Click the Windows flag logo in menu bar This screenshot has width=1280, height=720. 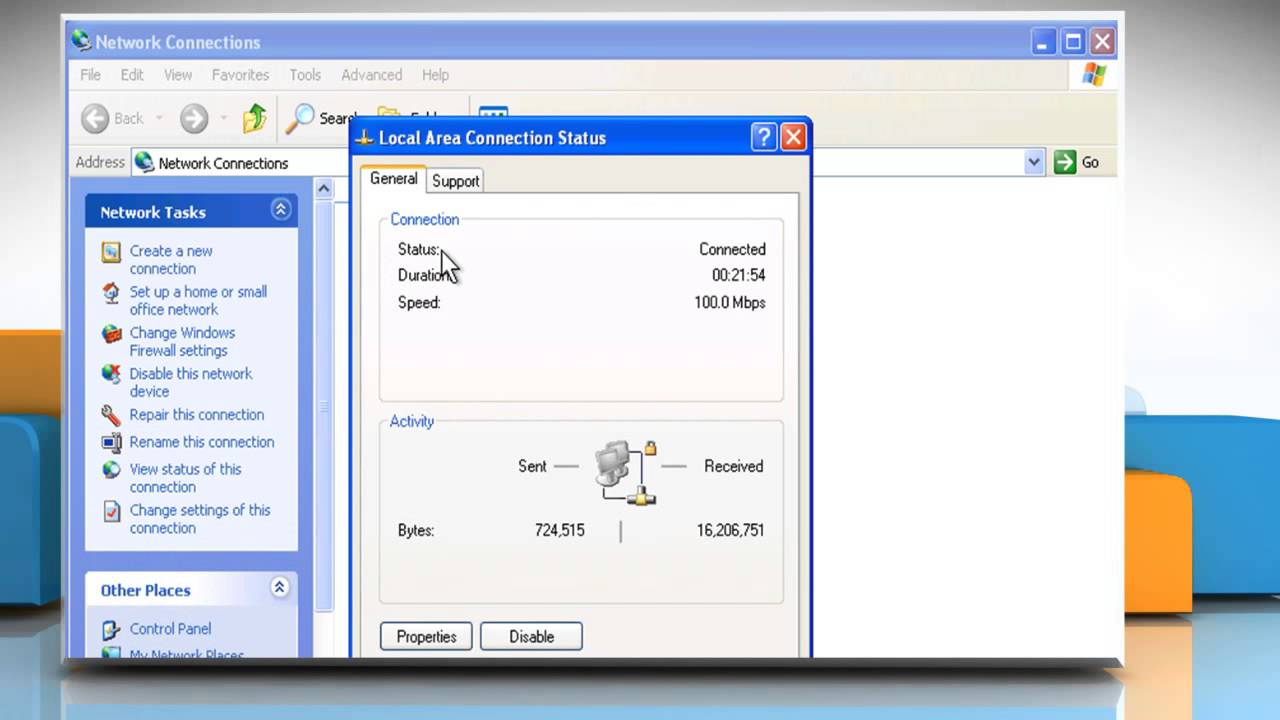[x=1094, y=75]
